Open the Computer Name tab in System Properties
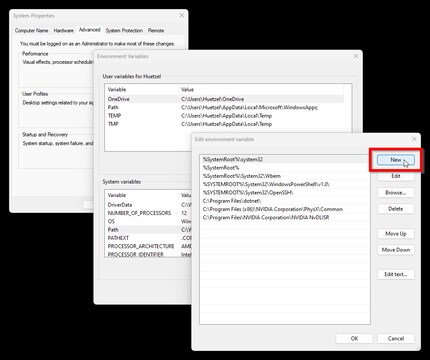This screenshot has width=430, height=360. [31, 30]
